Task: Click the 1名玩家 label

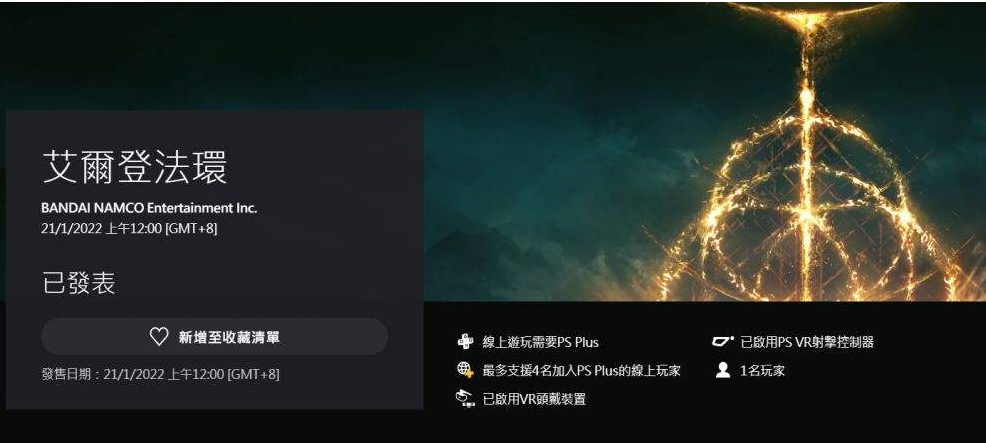Action: pos(762,371)
